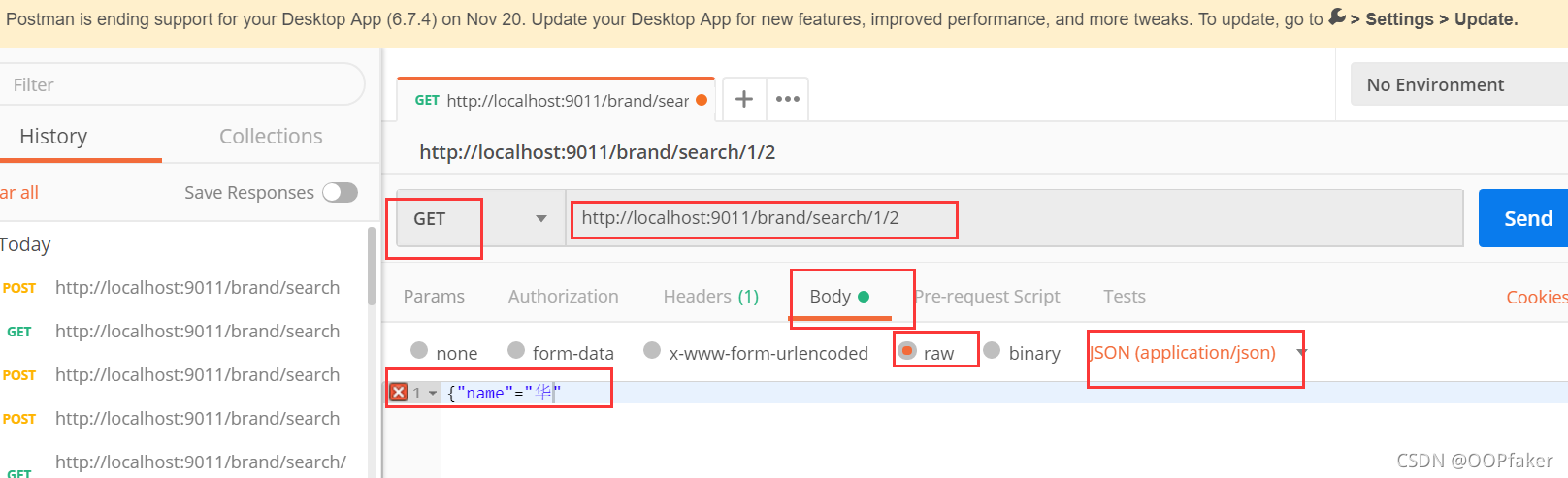Screen dimensions: 1568x478
Task: Click the syntax error marker on line 1
Action: click(399, 393)
